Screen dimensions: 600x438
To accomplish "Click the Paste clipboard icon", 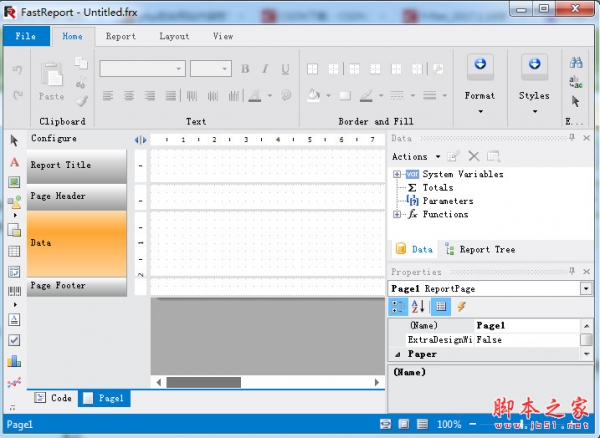I will click(x=51, y=76).
